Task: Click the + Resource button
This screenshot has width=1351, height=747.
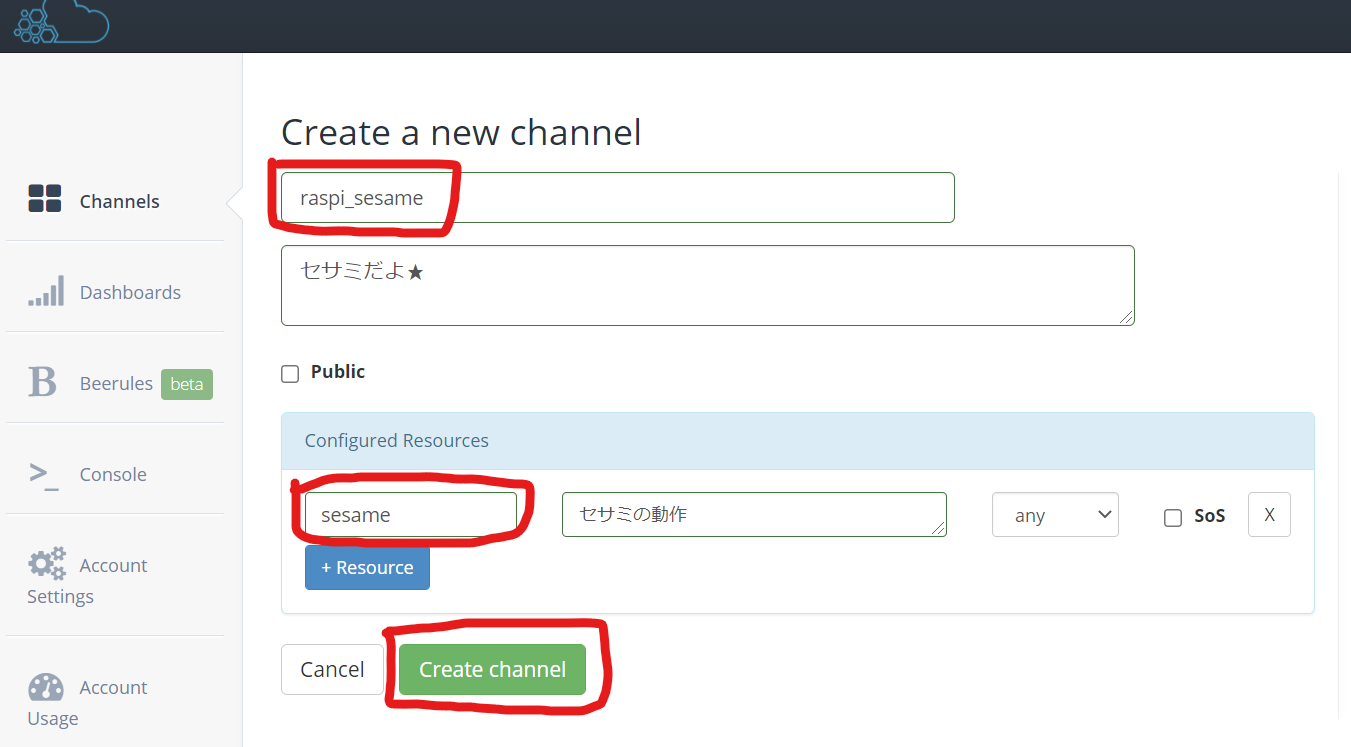Action: tap(367, 567)
